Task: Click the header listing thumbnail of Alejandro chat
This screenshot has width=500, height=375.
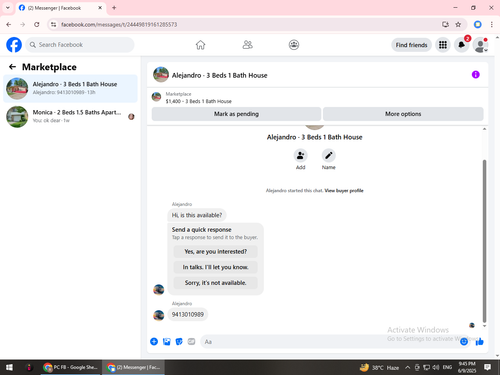Action: [x=161, y=74]
